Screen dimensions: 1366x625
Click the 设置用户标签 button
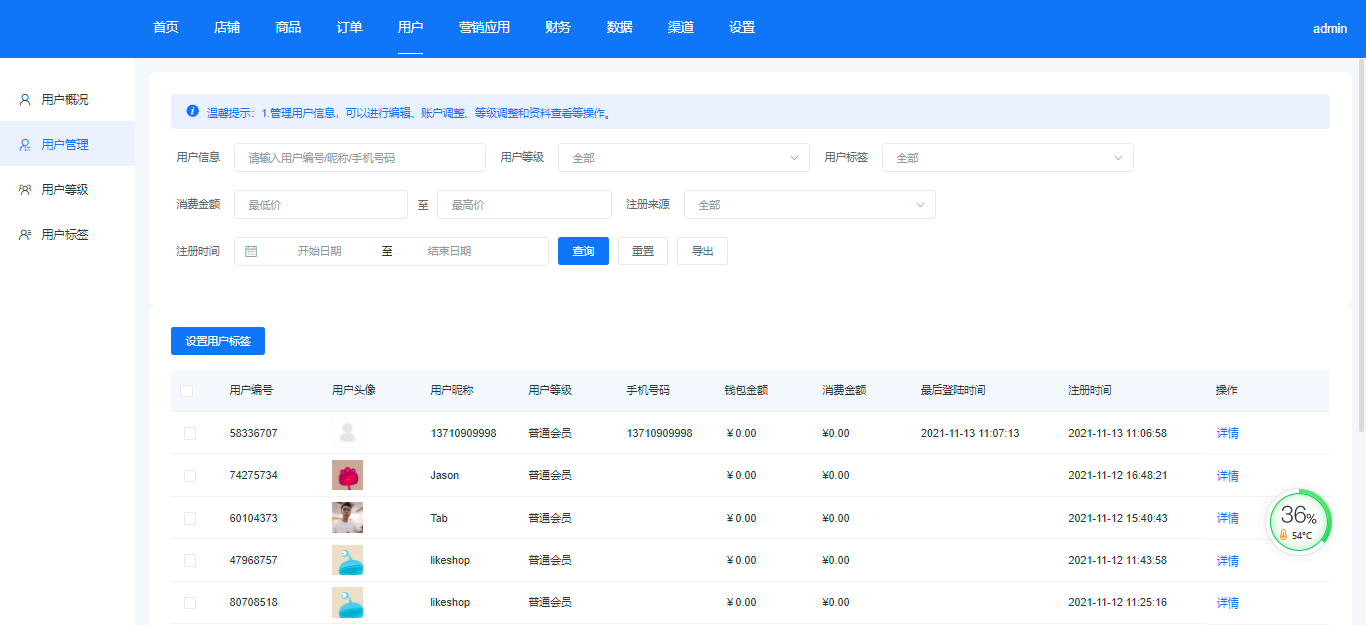coord(218,341)
